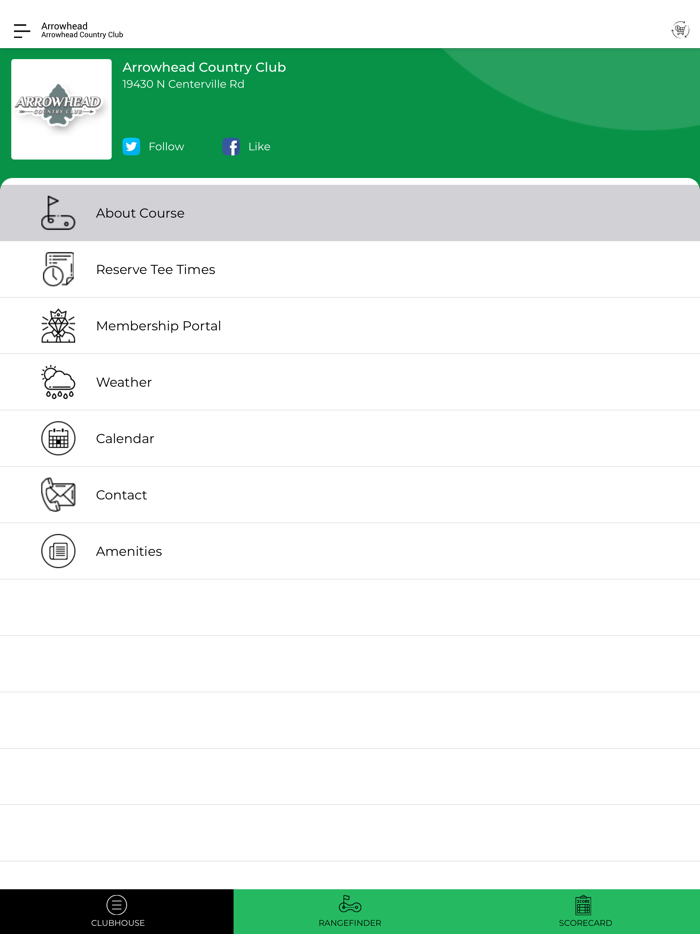Click the address 19430 N Centerville Rd
Screen dimensions: 700x934
(183, 84)
